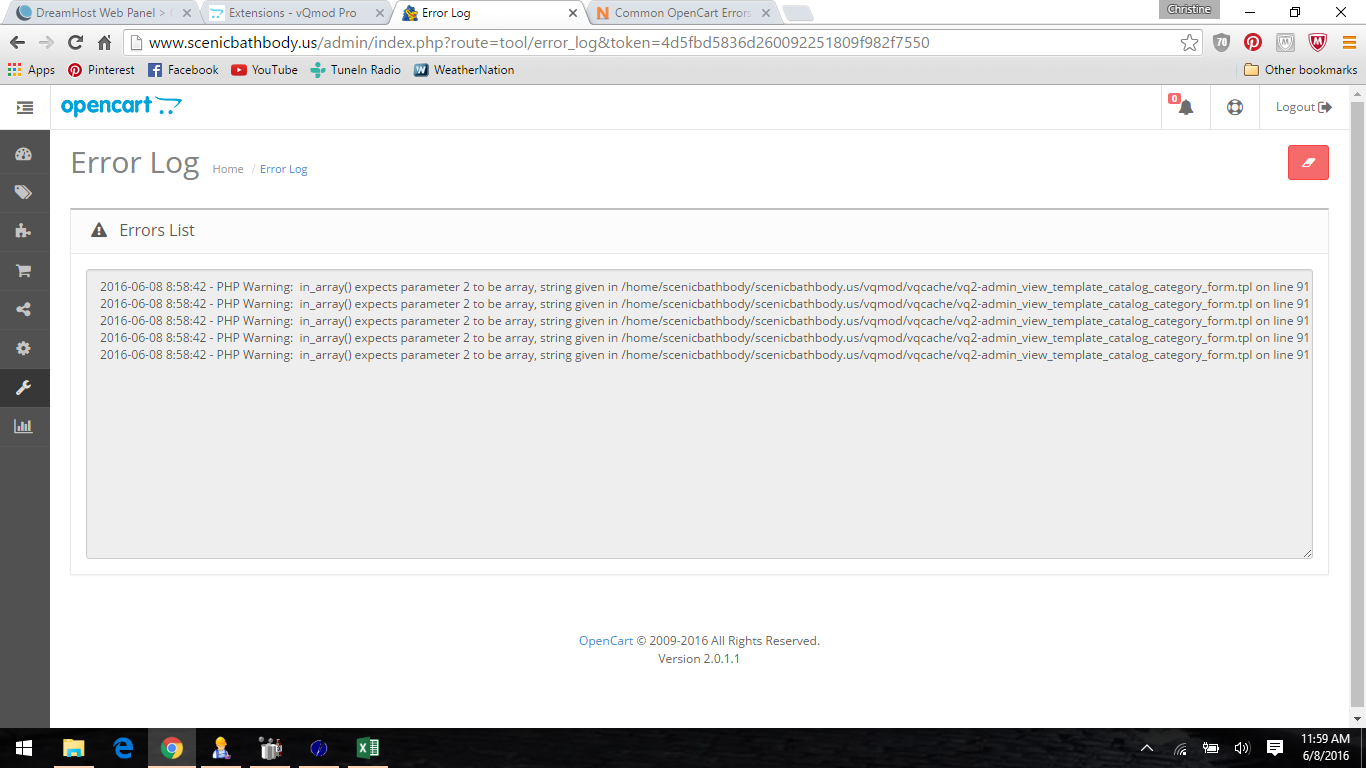The image size is (1366, 768).
Task: Open the YouTube bookmark
Action: pyautogui.click(x=264, y=70)
